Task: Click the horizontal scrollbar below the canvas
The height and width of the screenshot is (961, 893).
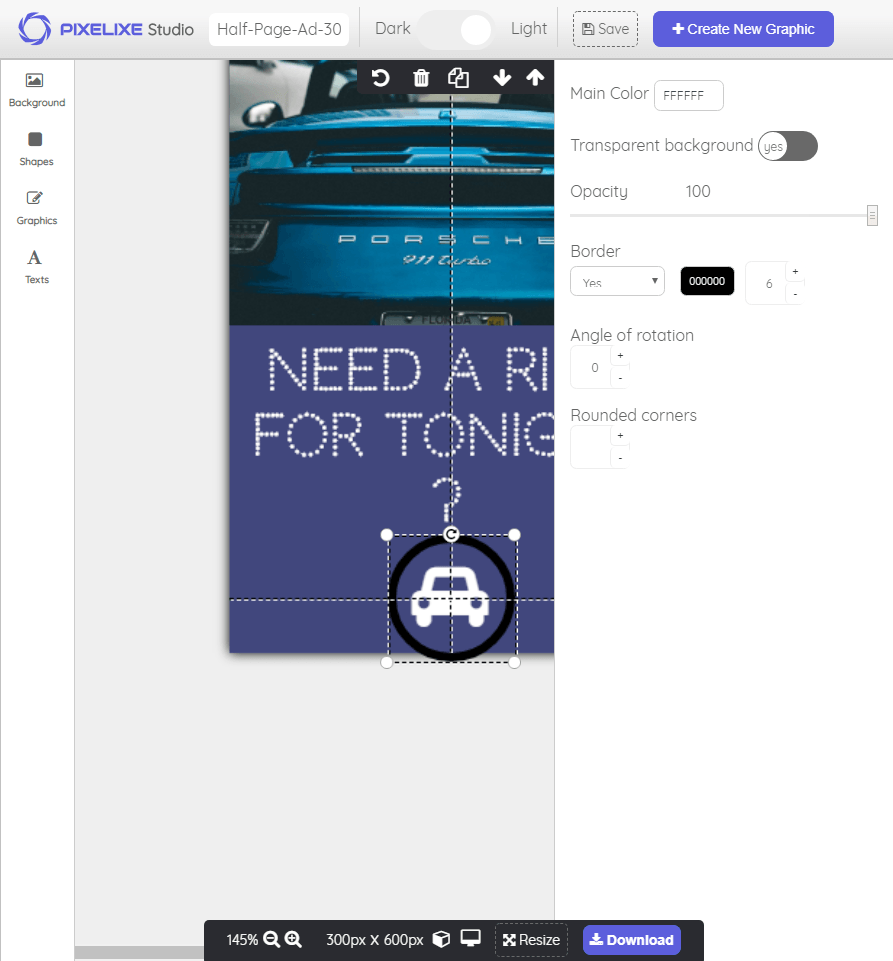Action: 140,952
